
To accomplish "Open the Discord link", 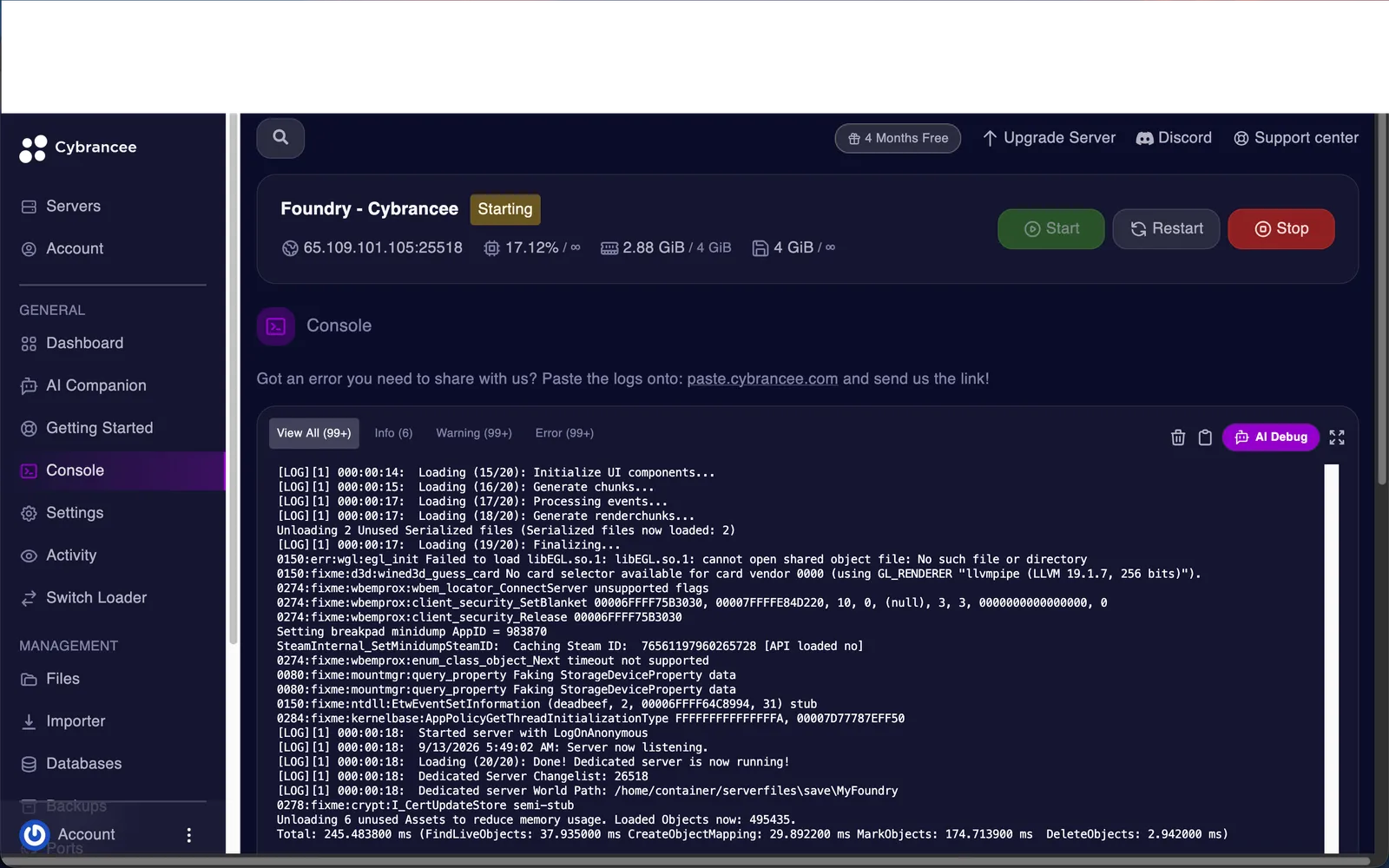I will (x=1174, y=138).
